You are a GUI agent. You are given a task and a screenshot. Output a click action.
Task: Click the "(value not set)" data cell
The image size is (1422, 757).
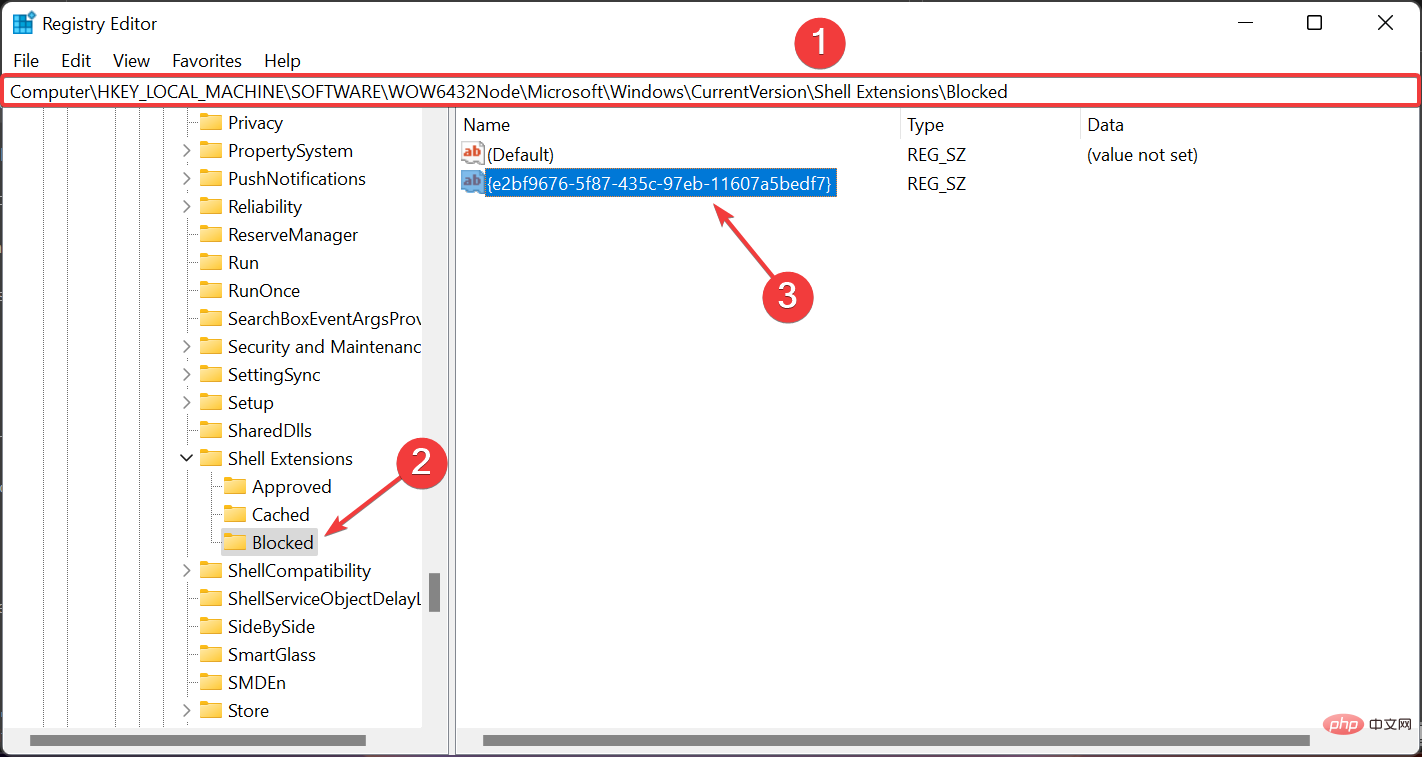coord(1142,155)
